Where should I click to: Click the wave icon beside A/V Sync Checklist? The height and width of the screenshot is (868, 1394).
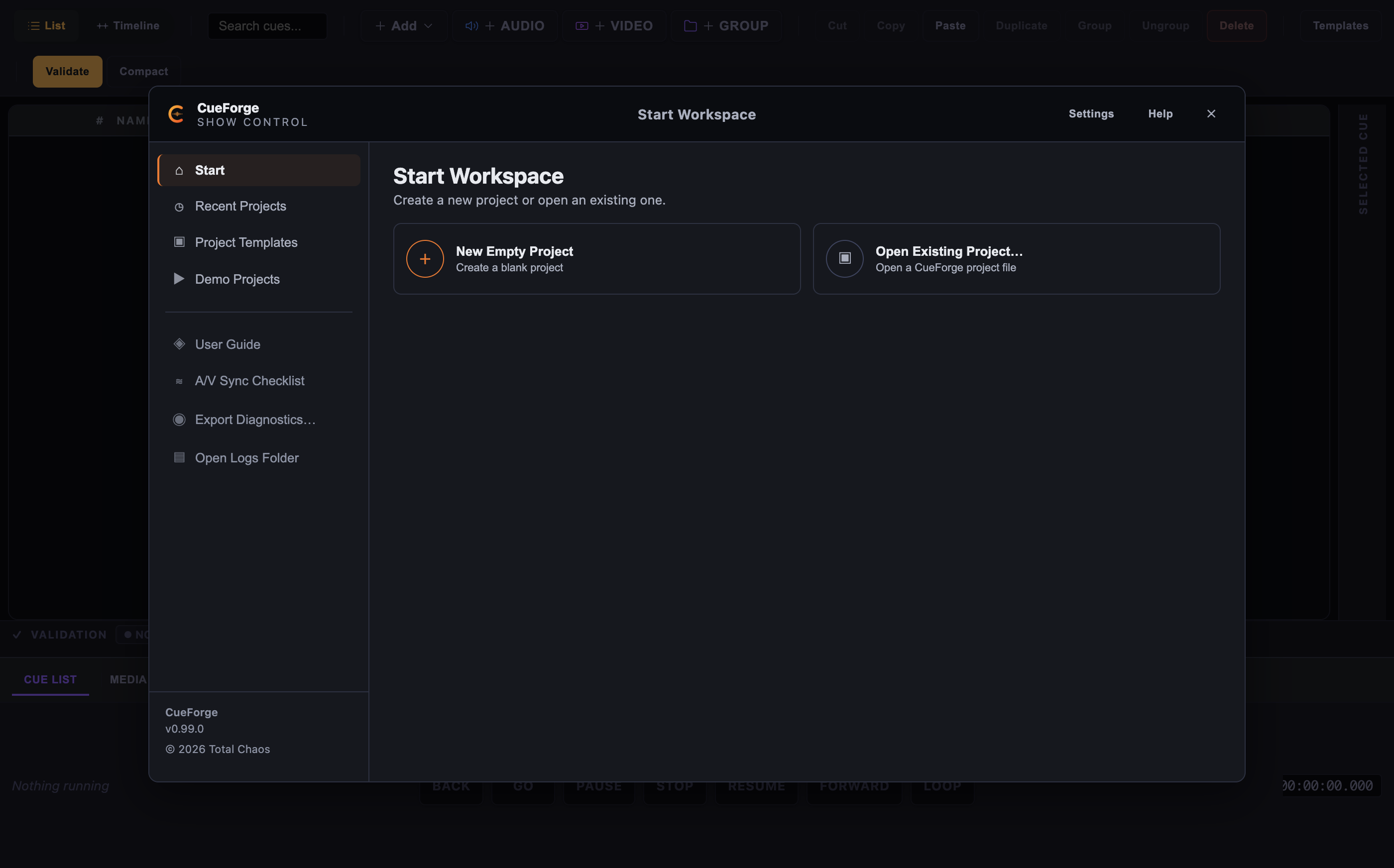pyautogui.click(x=179, y=381)
